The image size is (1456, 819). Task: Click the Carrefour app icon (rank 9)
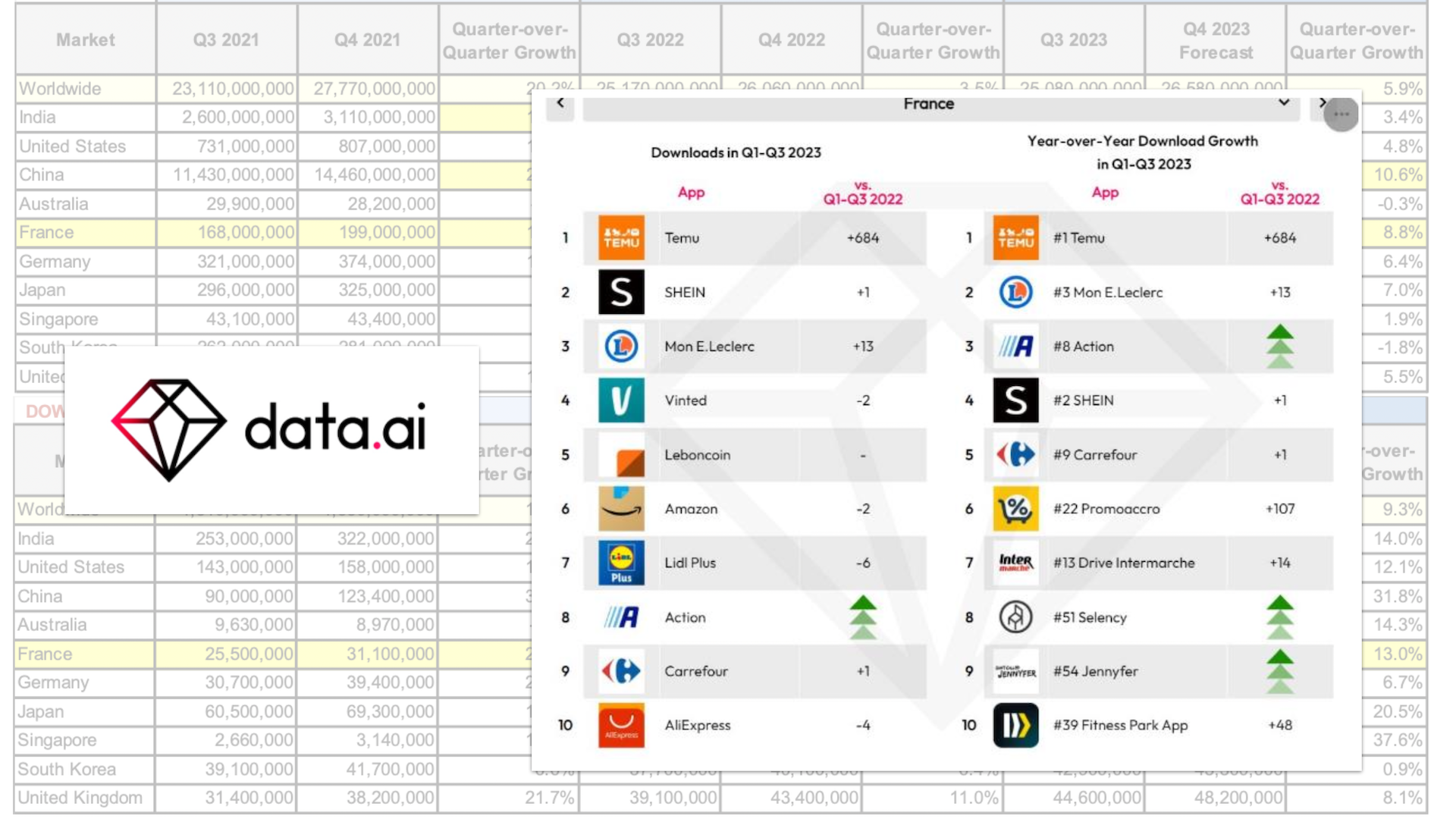[620, 670]
